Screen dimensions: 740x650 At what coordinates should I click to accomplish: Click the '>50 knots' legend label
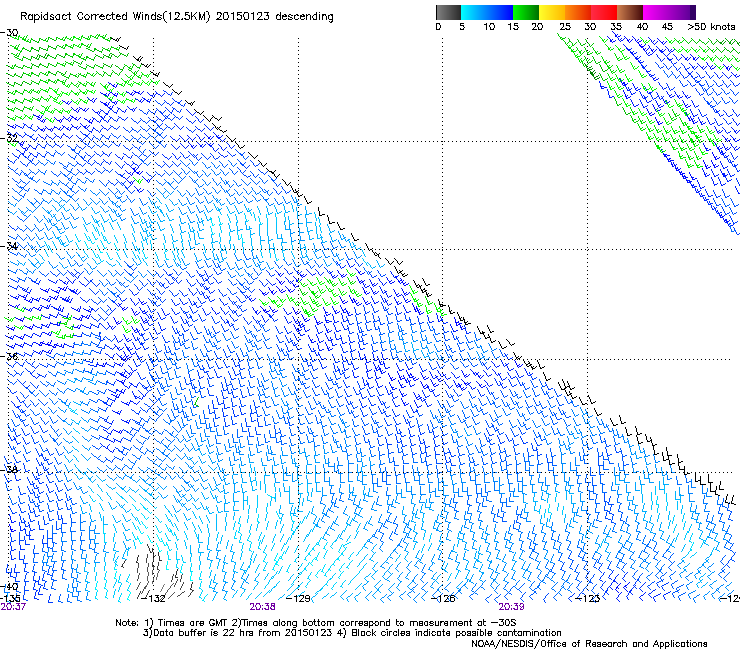[x=711, y=27]
